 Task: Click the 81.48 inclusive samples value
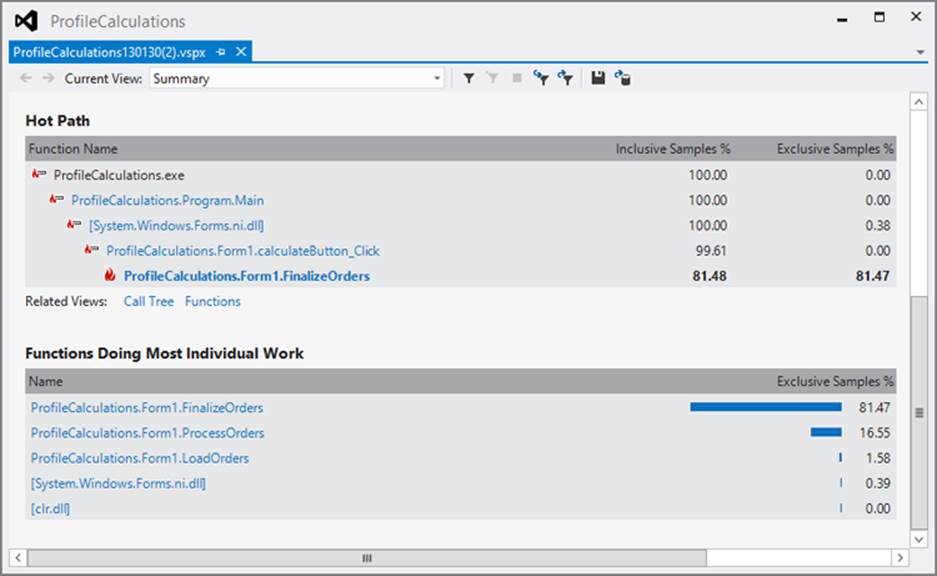(710, 276)
